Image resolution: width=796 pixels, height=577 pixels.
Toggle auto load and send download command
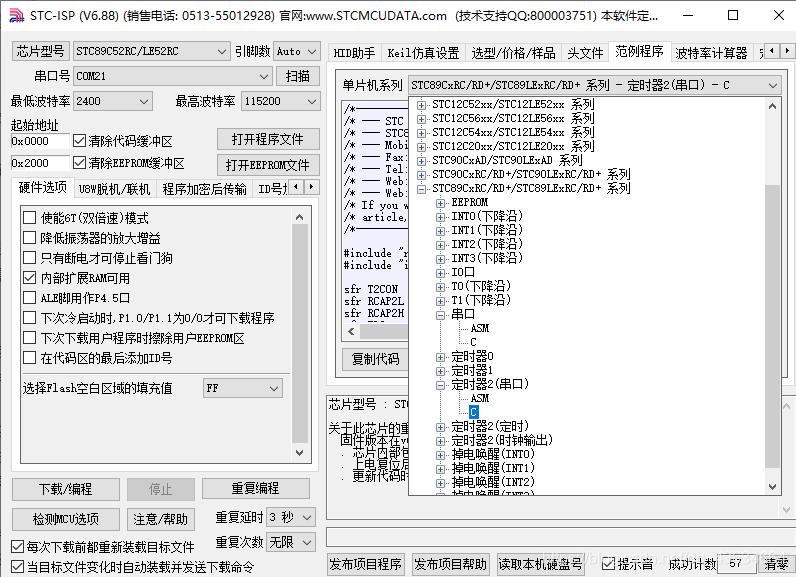pyautogui.click(x=17, y=566)
